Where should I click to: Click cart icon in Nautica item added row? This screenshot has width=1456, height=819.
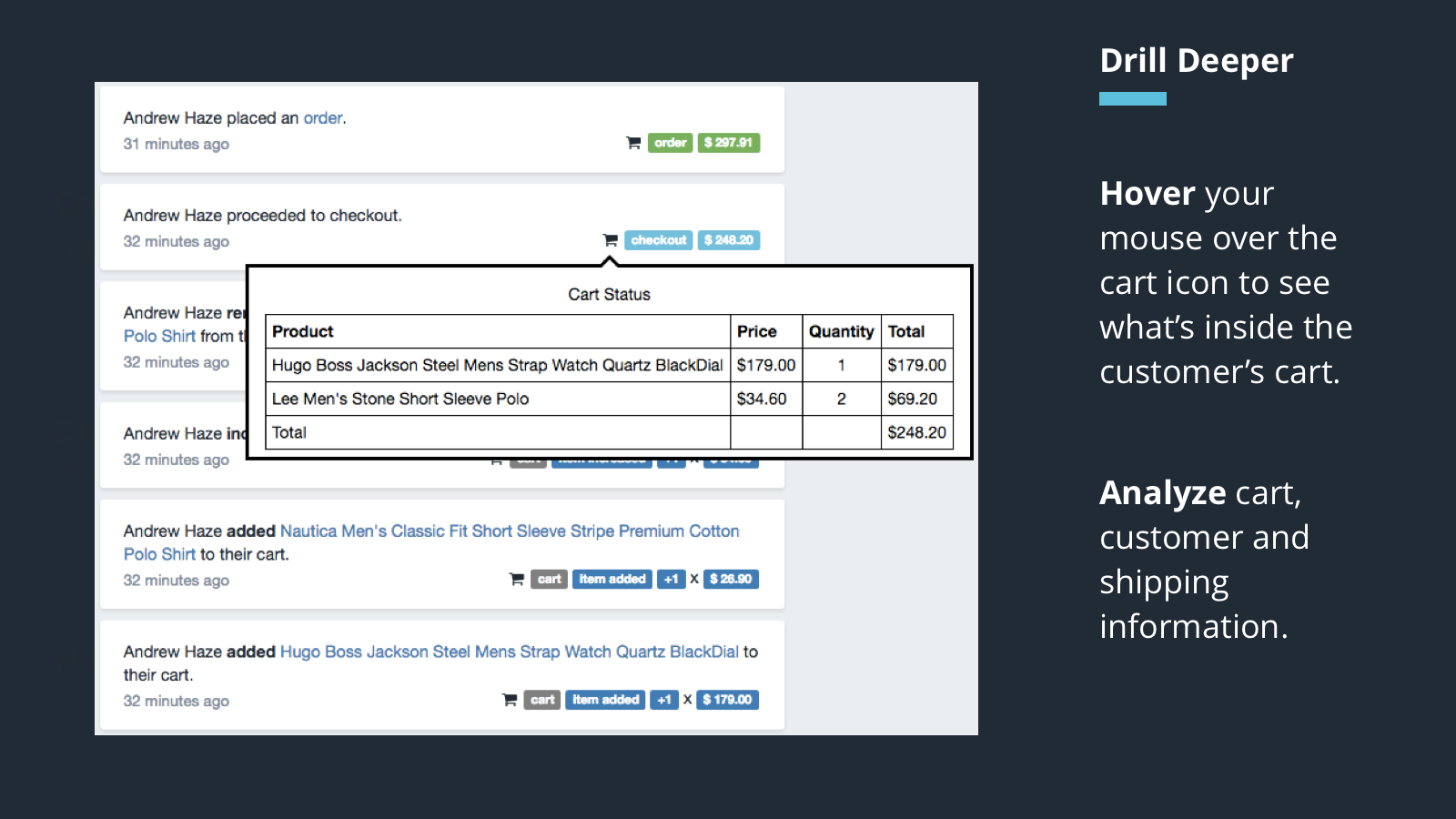point(516,579)
